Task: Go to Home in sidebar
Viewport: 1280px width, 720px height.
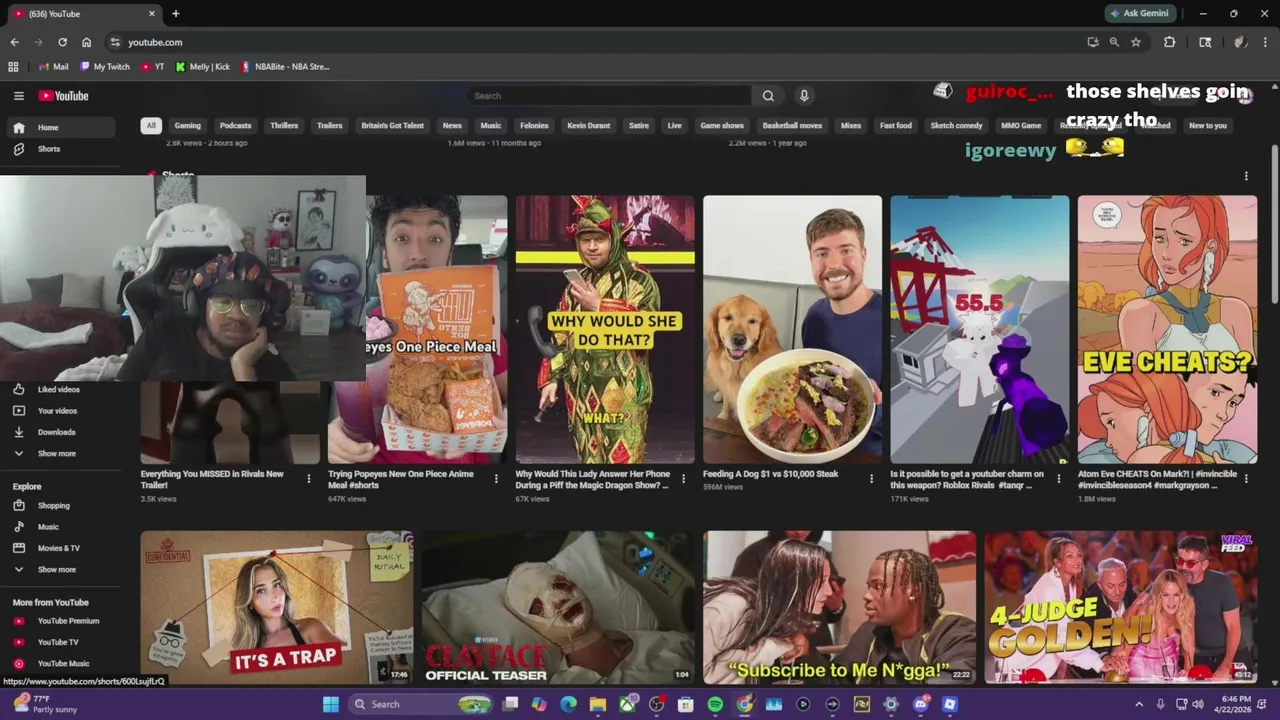Action: tap(62, 128)
